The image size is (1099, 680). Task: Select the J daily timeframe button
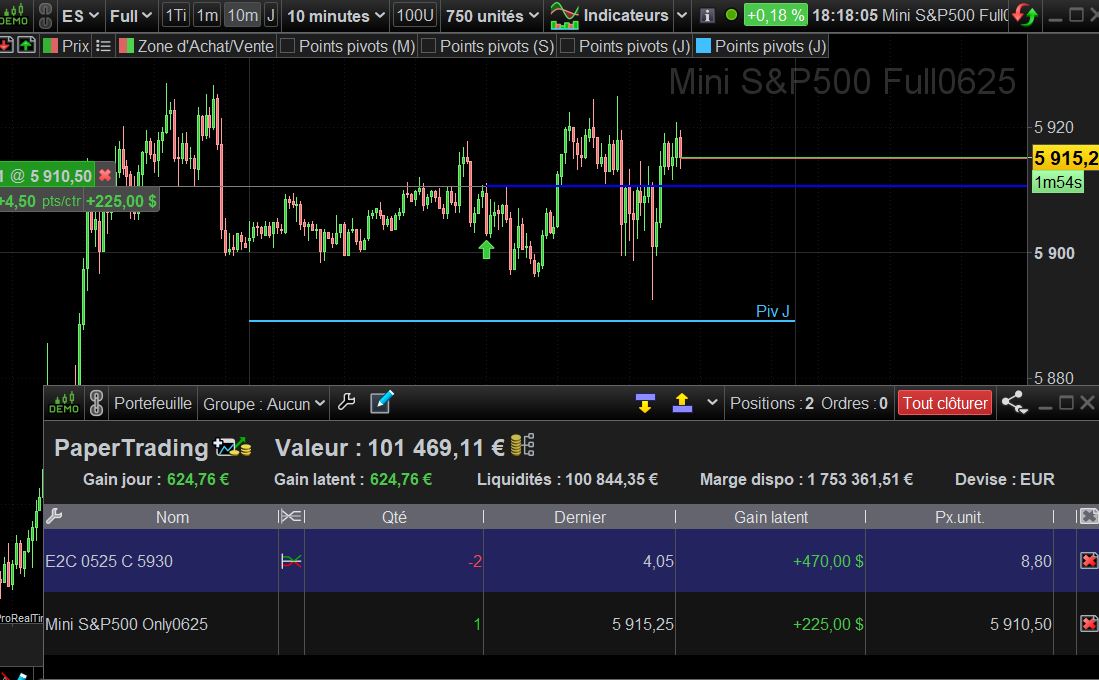click(271, 15)
